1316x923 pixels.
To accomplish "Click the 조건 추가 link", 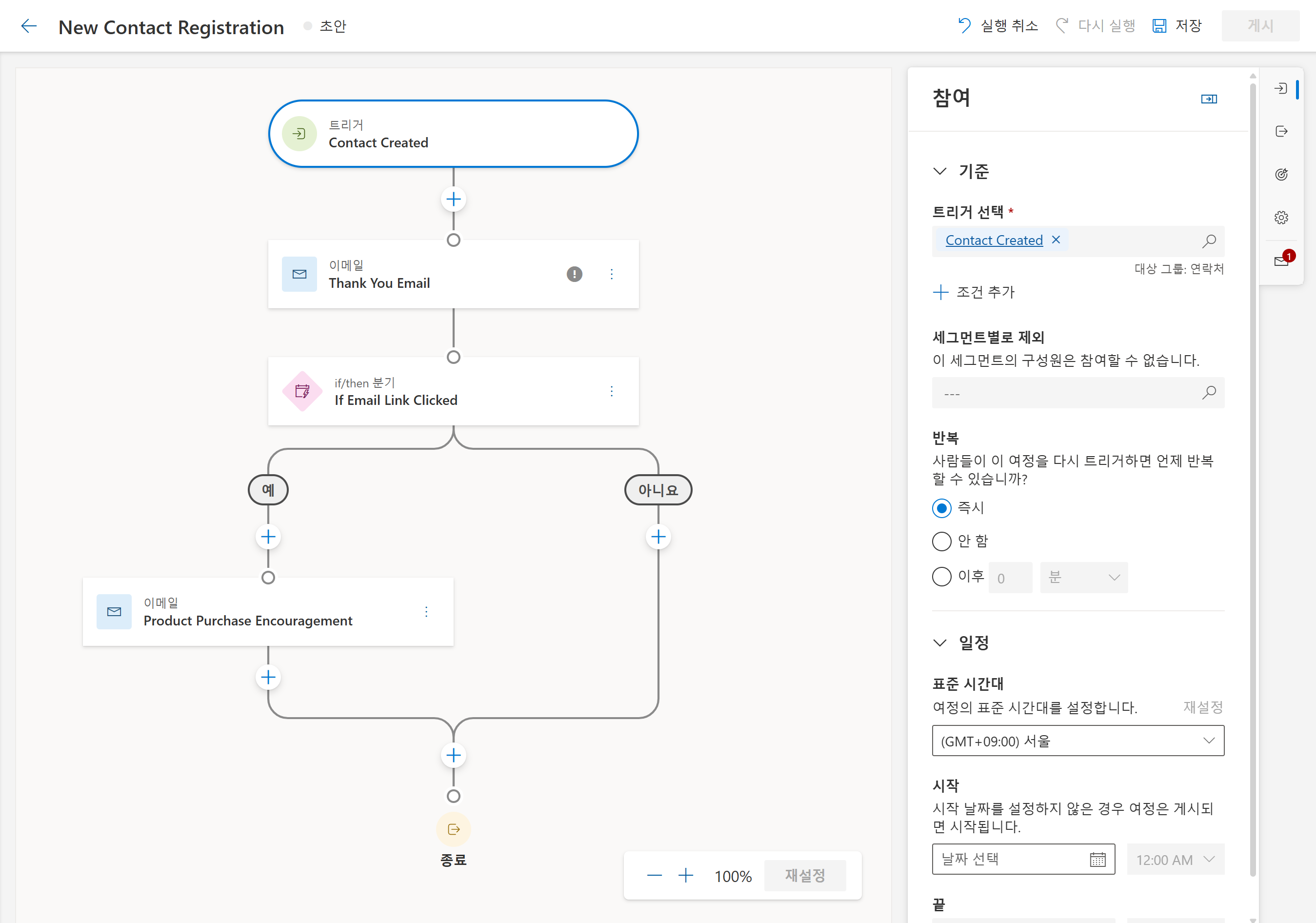I will pos(974,292).
